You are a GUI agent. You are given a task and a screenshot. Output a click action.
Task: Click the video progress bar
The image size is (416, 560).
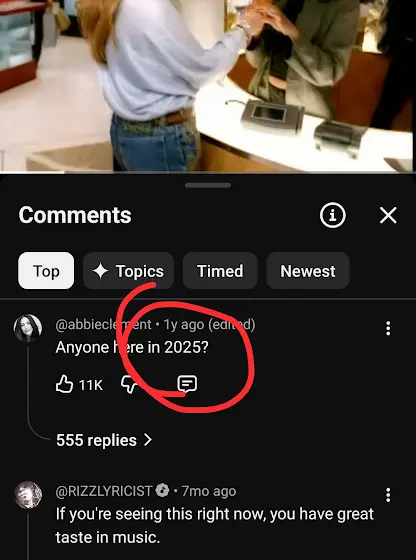click(x=208, y=172)
